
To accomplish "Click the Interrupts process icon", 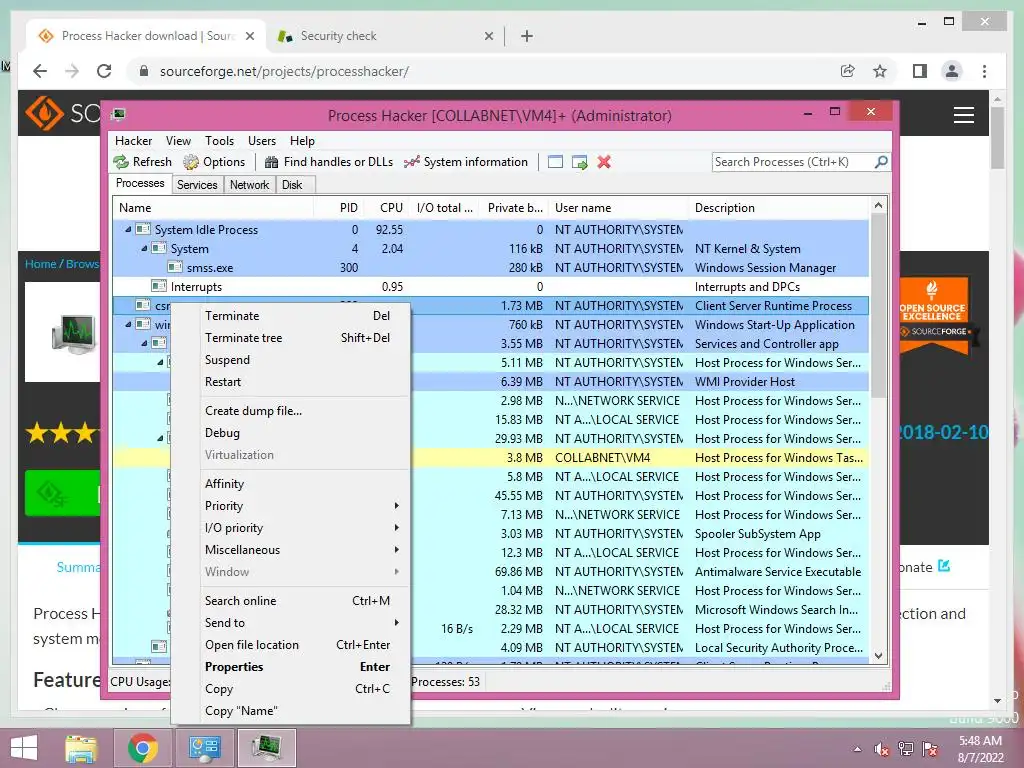I will coord(159,287).
